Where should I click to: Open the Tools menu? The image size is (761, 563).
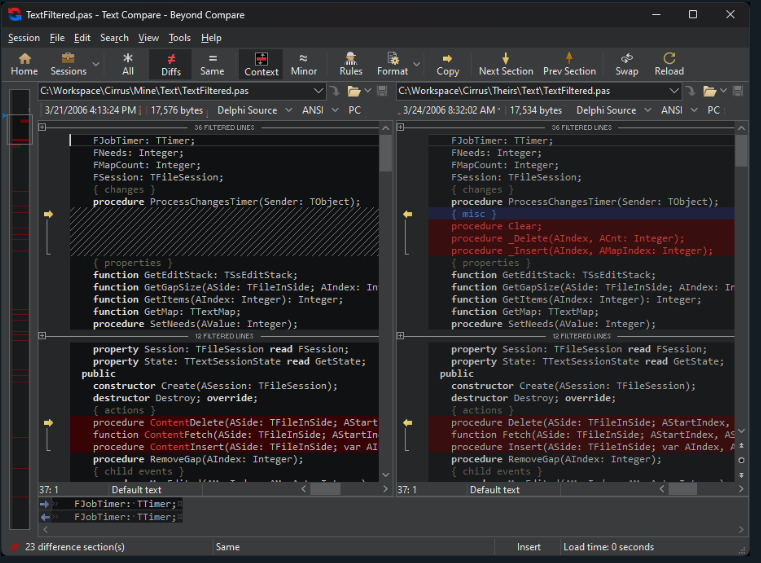(x=179, y=38)
